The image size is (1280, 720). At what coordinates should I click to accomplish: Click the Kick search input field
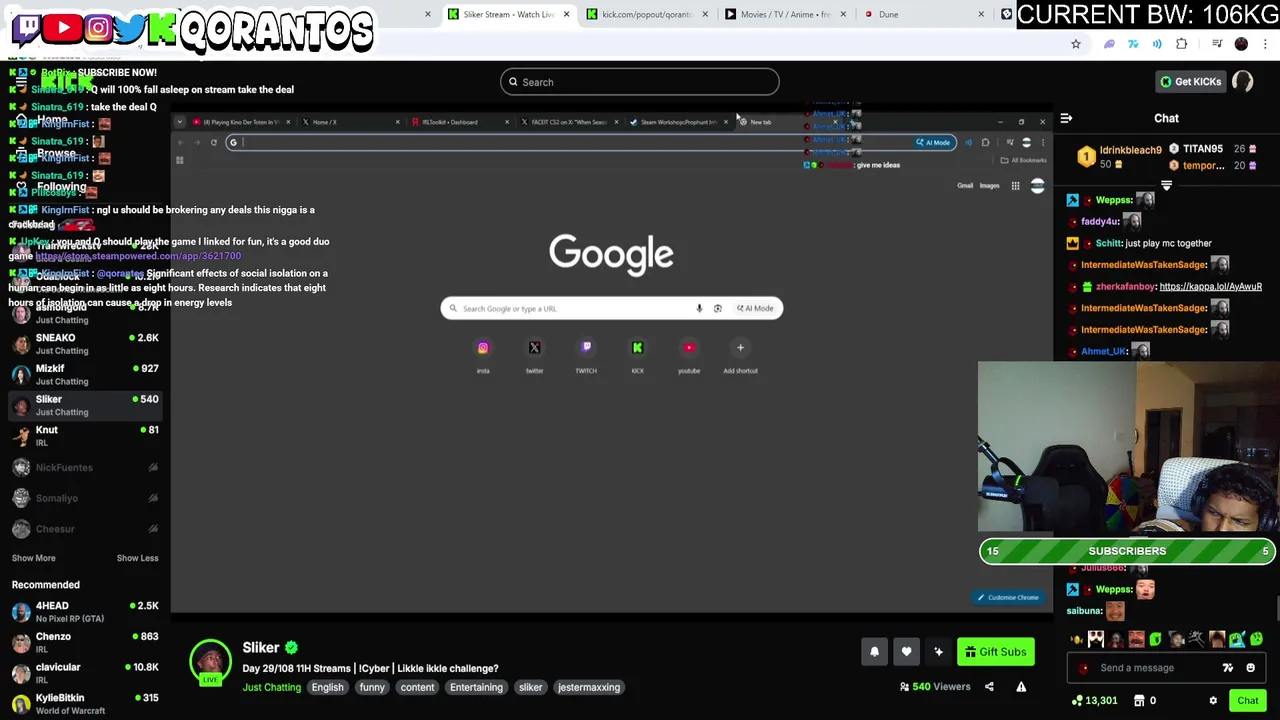click(x=640, y=82)
